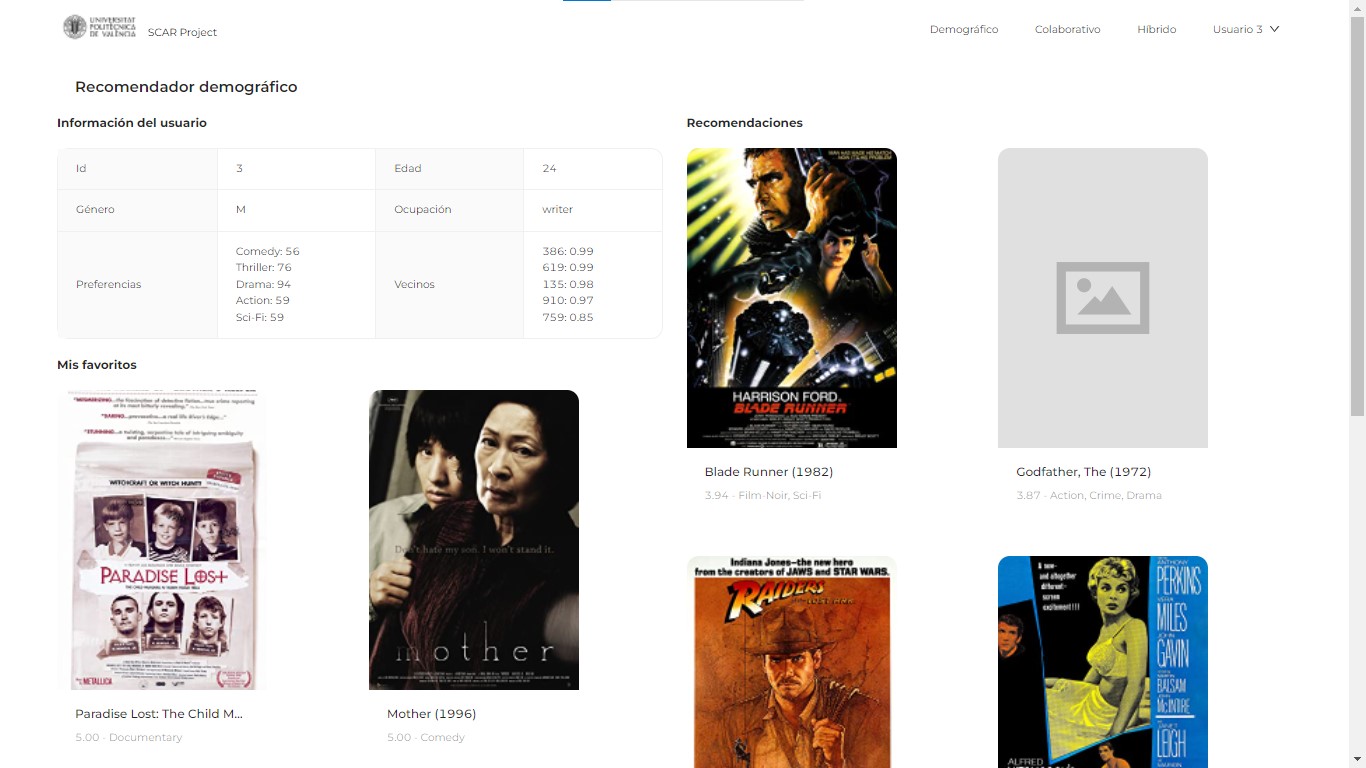The height and width of the screenshot is (768, 1366).
Task: Click the 5.00 - Documentary subtitle
Action: point(128,738)
